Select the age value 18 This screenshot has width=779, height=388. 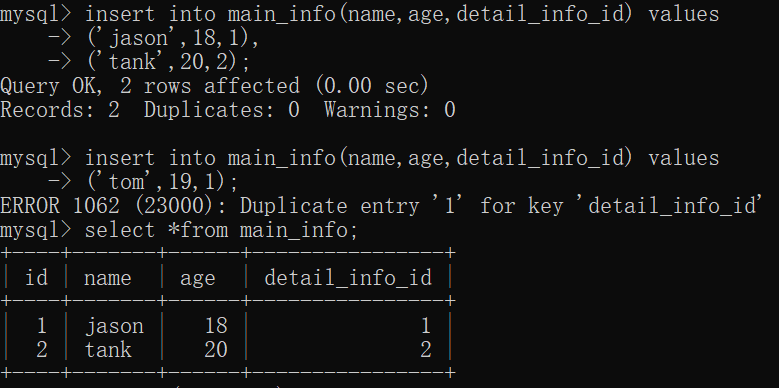click(216, 326)
